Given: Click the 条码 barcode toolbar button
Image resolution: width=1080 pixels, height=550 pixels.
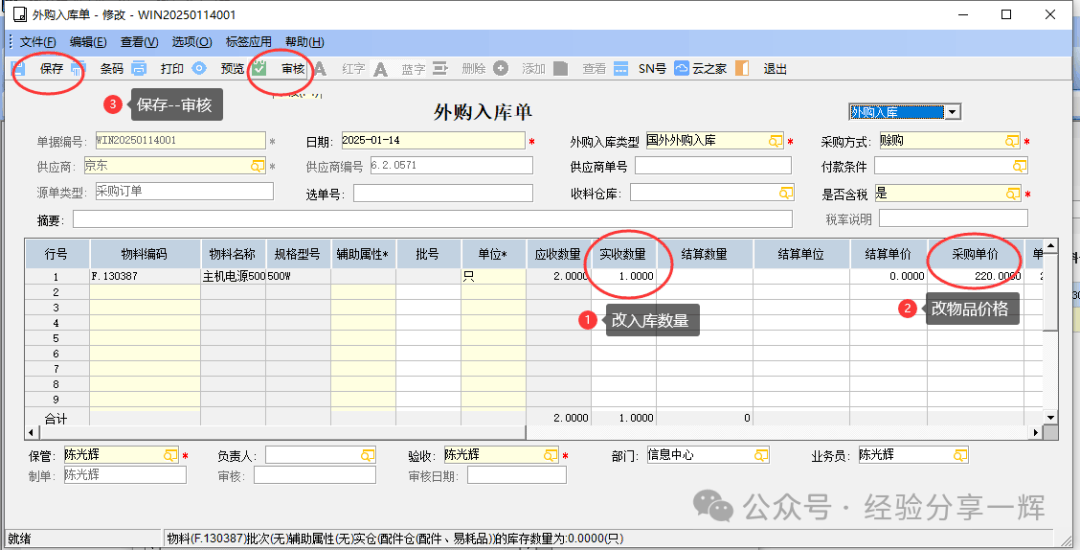Looking at the screenshot, I should pos(111,69).
